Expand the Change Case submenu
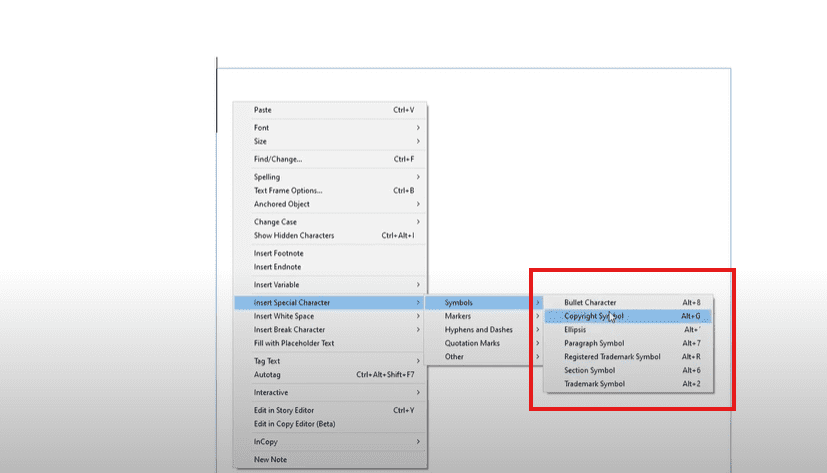Viewport: 827px width, 473px height. click(x=275, y=222)
